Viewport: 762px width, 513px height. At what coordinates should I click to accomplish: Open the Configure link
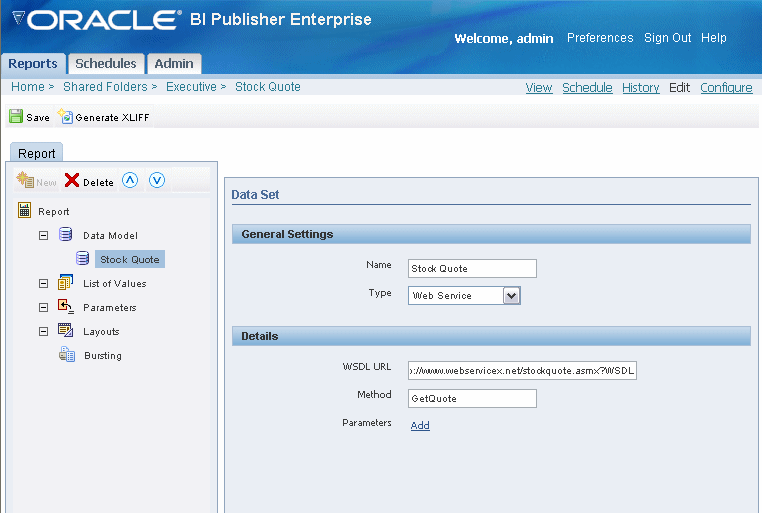(726, 87)
